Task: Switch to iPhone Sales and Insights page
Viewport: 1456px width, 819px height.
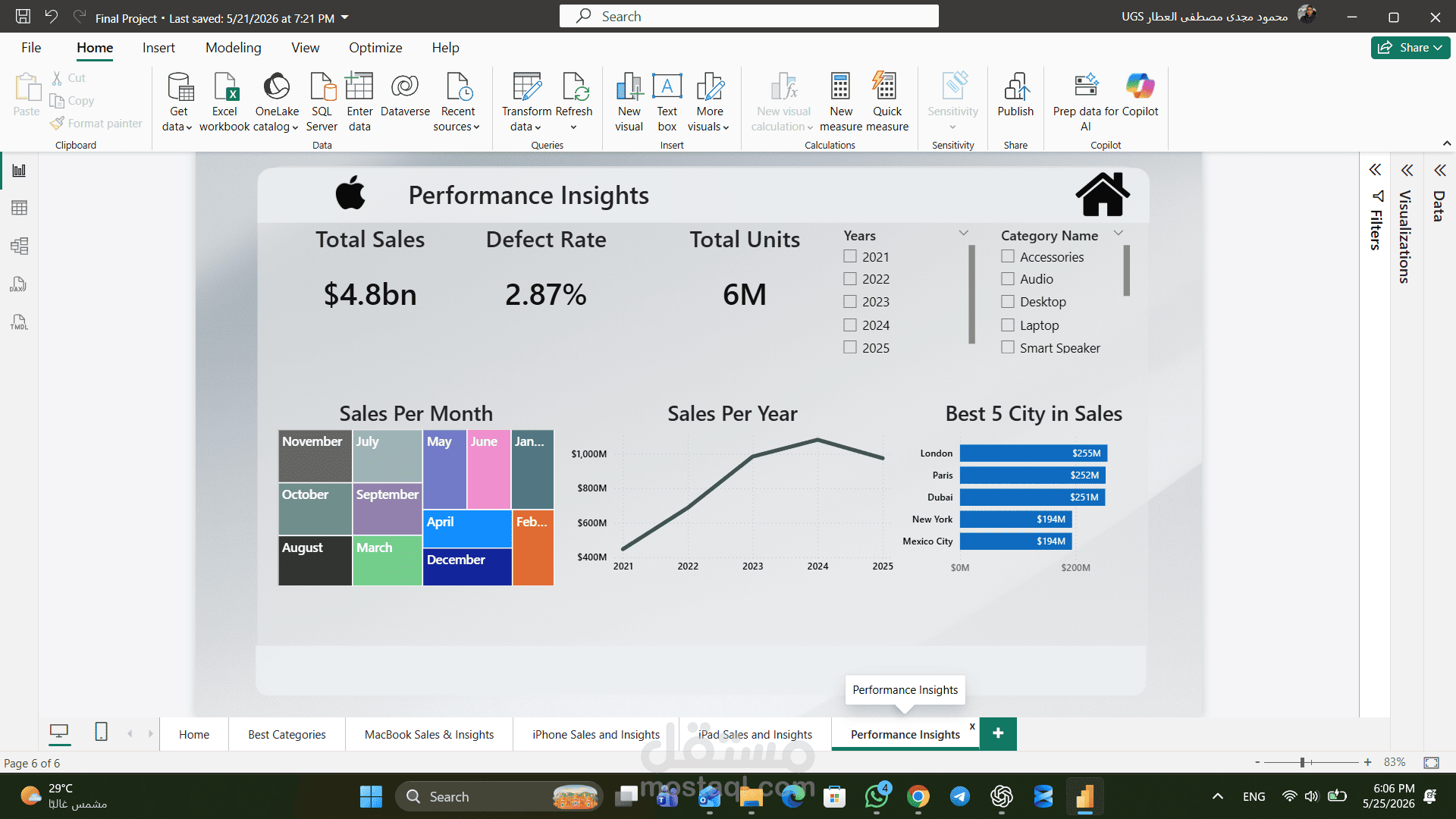Action: pyautogui.click(x=596, y=734)
